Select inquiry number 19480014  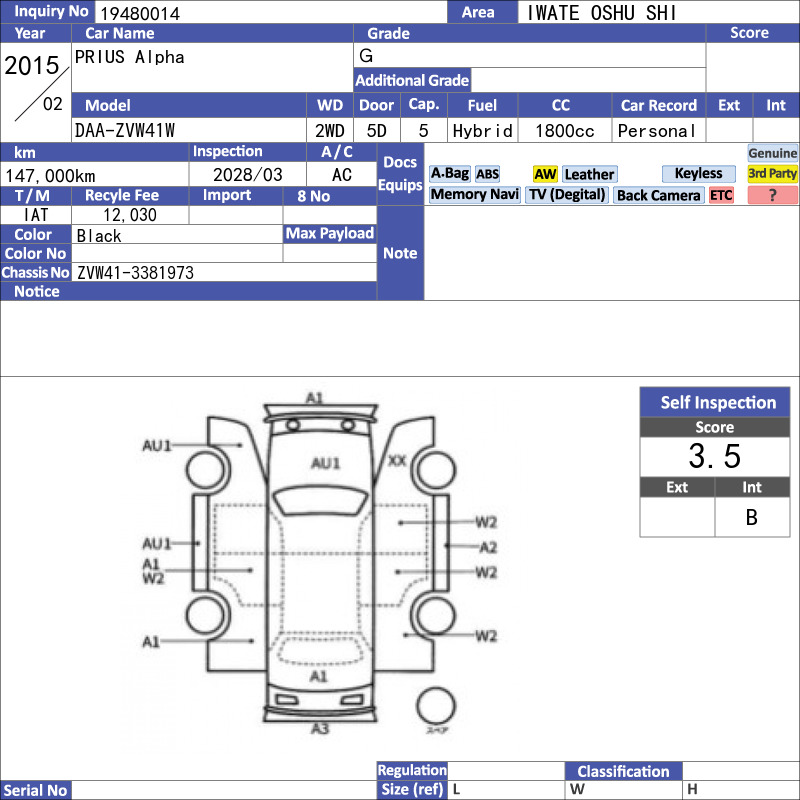coord(140,13)
